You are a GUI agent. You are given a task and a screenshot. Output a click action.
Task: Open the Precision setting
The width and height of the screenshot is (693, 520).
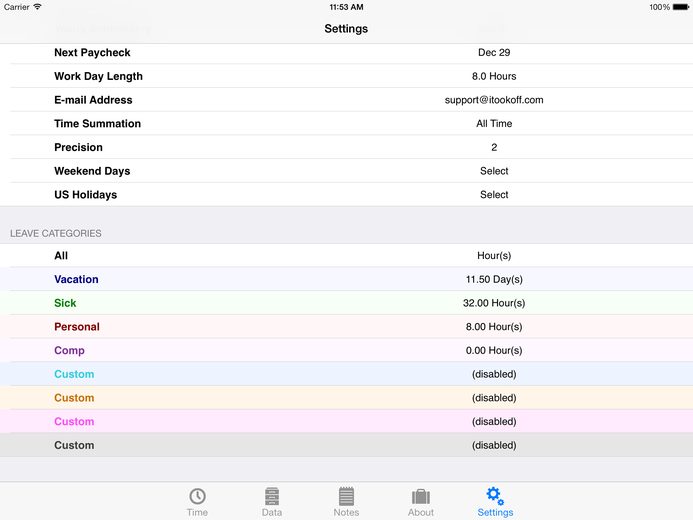tap(346, 147)
